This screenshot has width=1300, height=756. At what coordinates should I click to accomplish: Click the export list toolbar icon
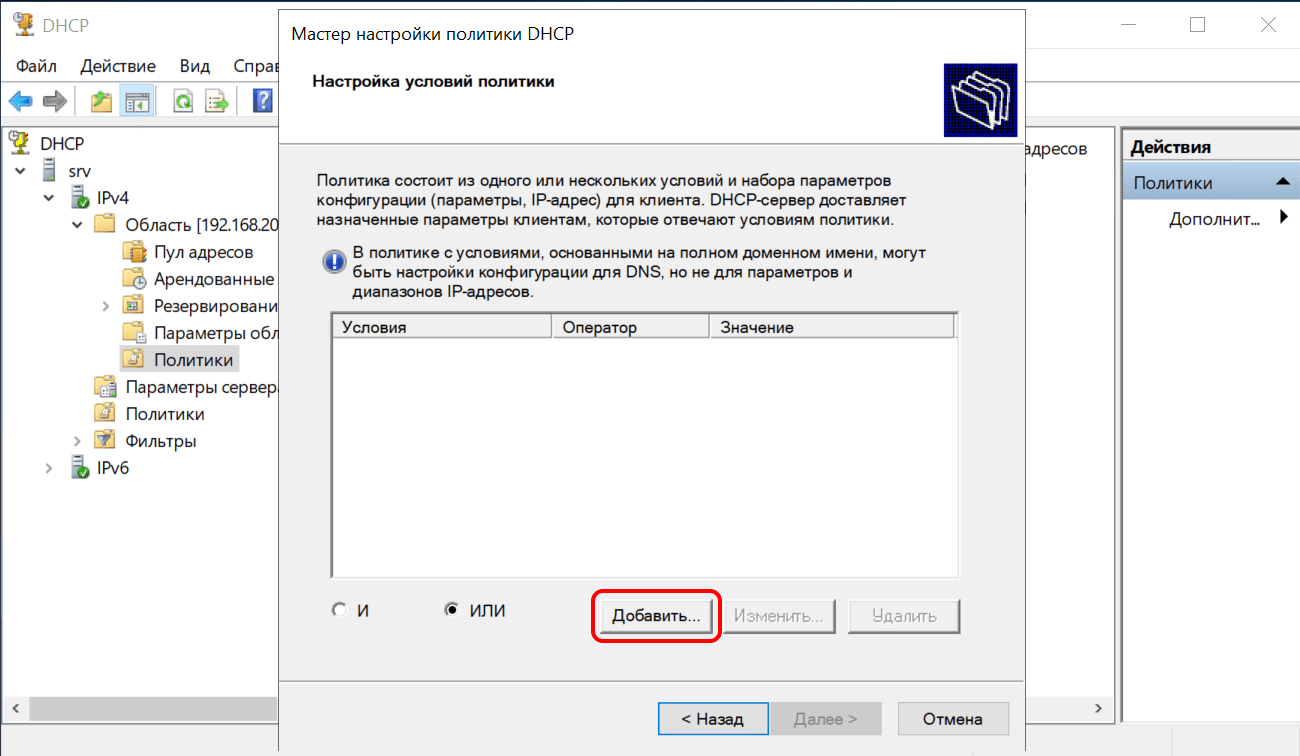[216, 101]
